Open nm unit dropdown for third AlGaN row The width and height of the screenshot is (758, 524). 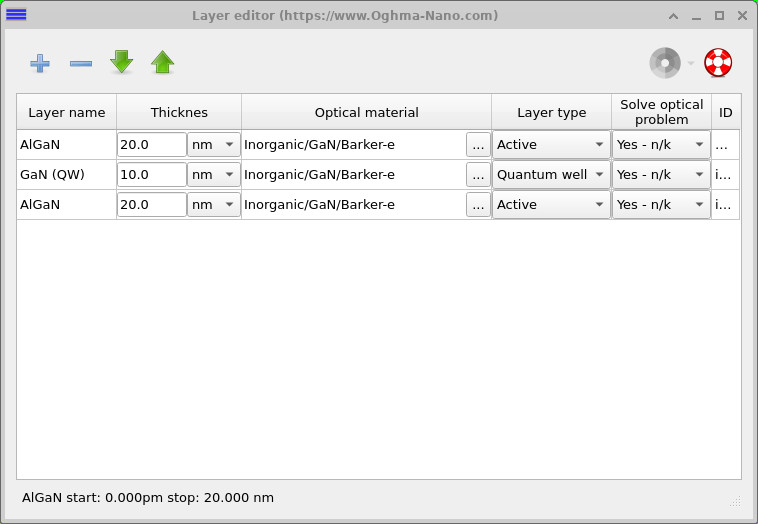tap(214, 204)
